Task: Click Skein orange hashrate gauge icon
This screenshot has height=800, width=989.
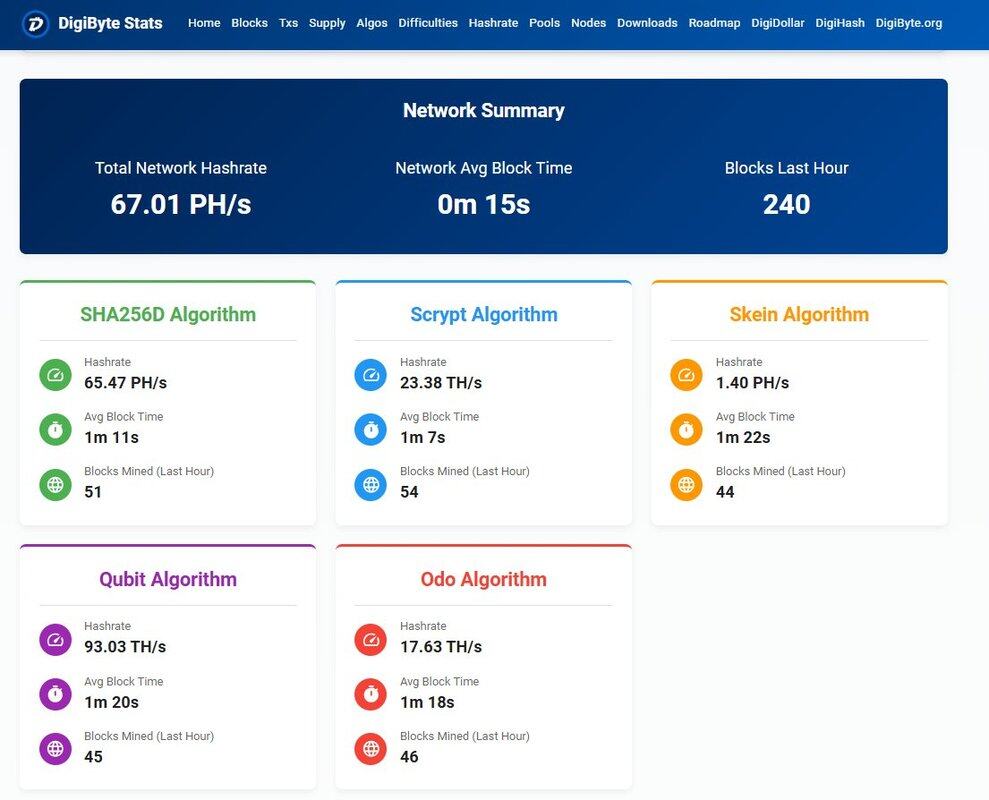Action: 686,375
